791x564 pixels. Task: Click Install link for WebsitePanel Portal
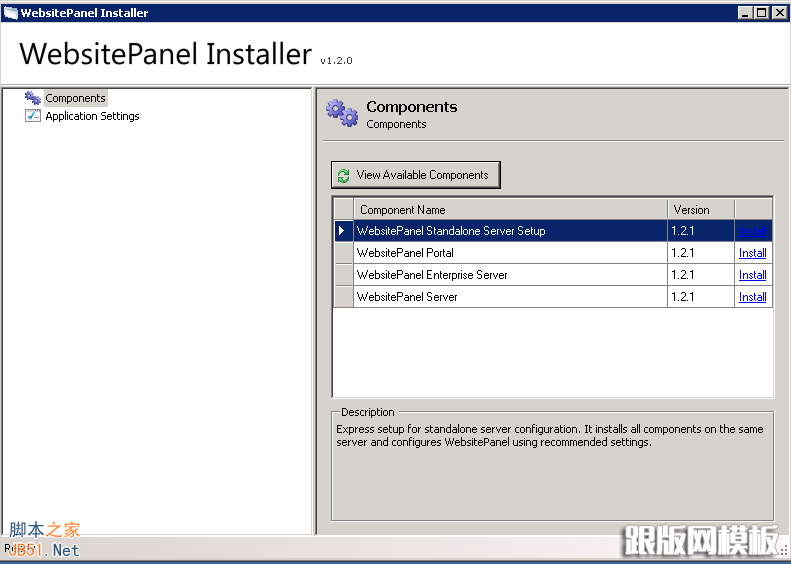[753, 253]
